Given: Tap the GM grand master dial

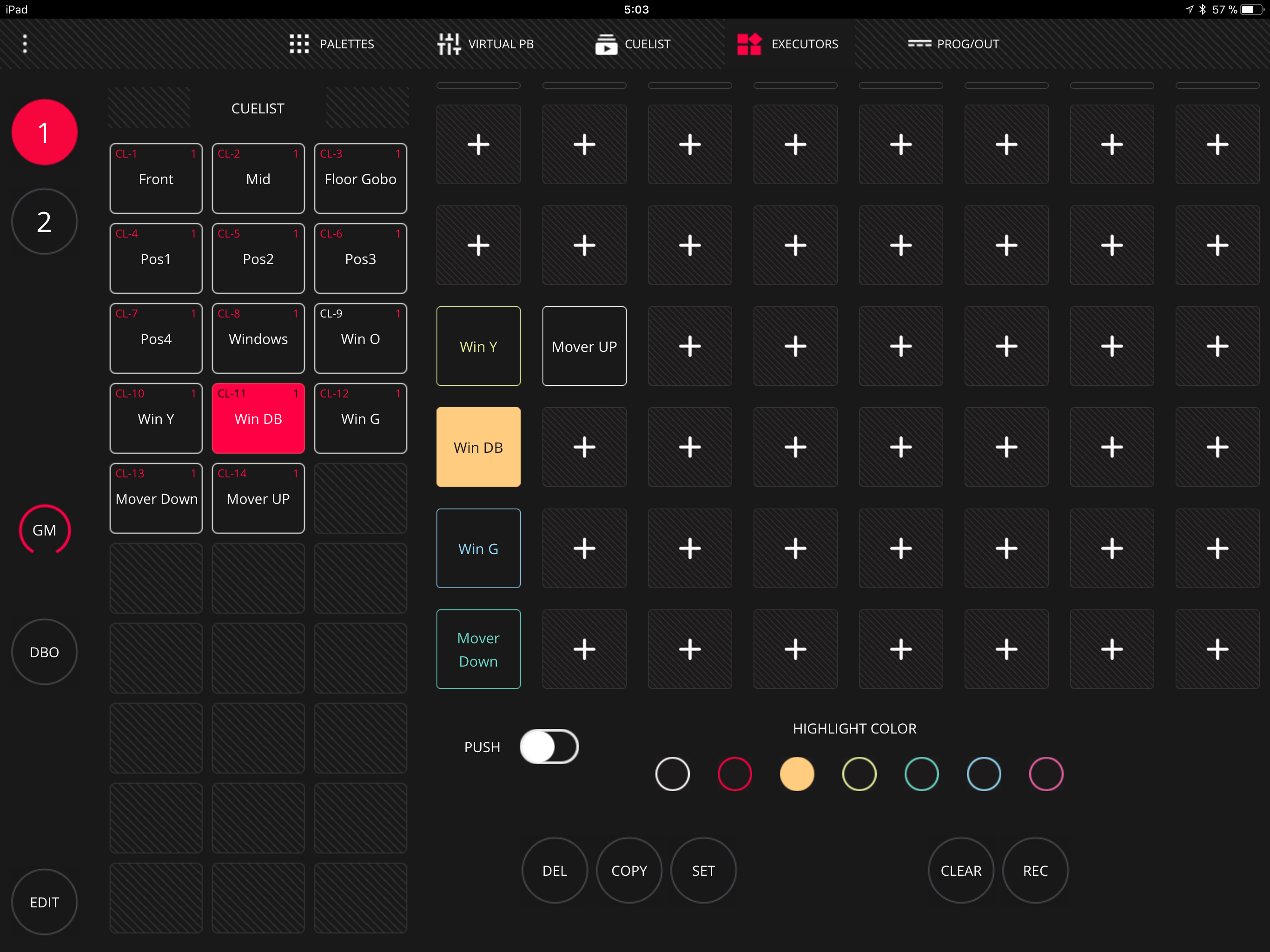Looking at the screenshot, I should pos(44,529).
